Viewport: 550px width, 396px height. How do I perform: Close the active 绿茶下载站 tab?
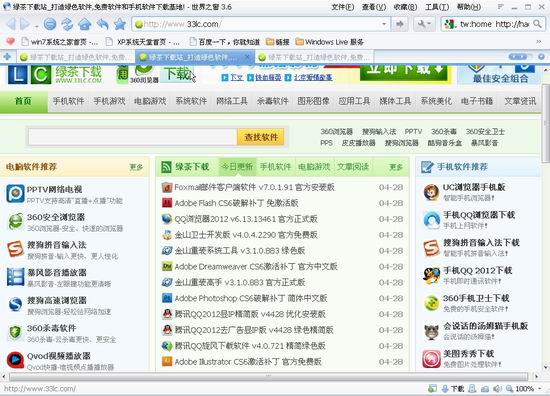[x=248, y=56]
